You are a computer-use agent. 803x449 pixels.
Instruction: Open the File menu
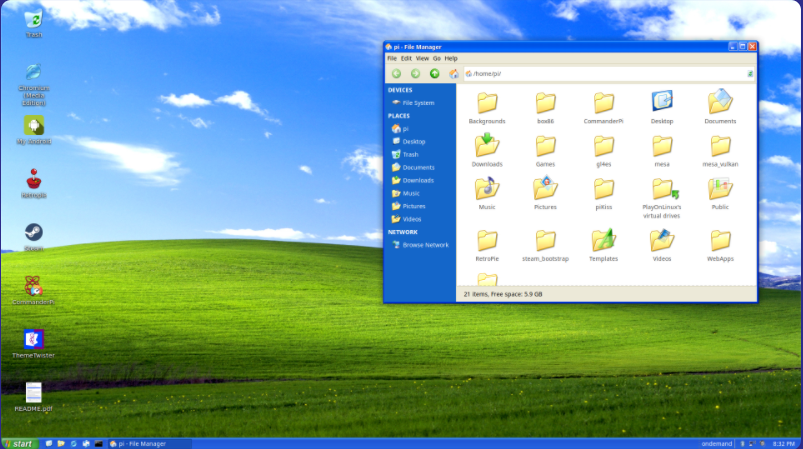click(x=392, y=59)
